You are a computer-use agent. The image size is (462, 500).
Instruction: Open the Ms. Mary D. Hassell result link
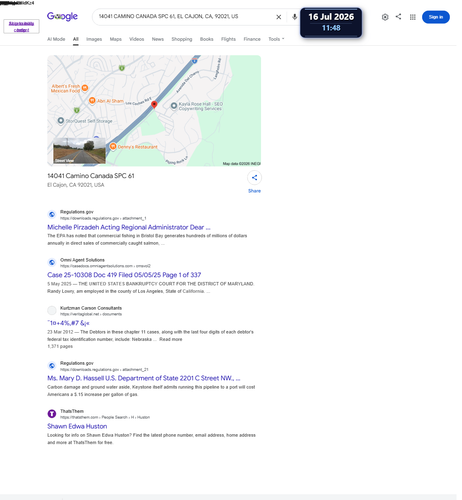[144, 378]
